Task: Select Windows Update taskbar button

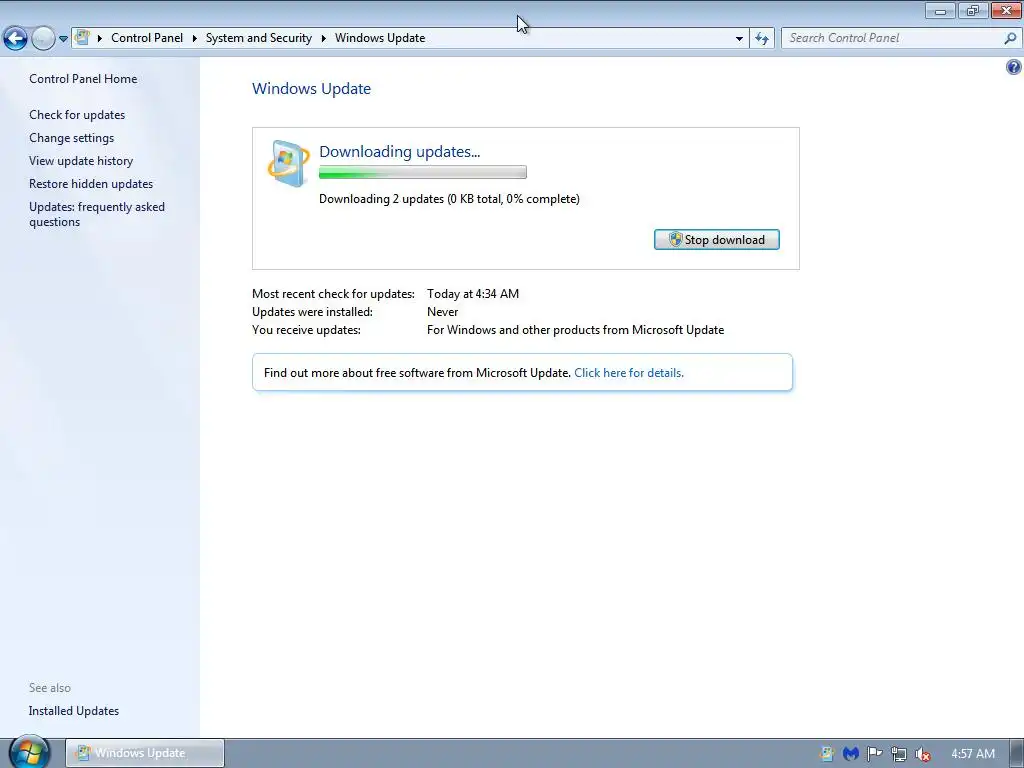Action: [145, 753]
